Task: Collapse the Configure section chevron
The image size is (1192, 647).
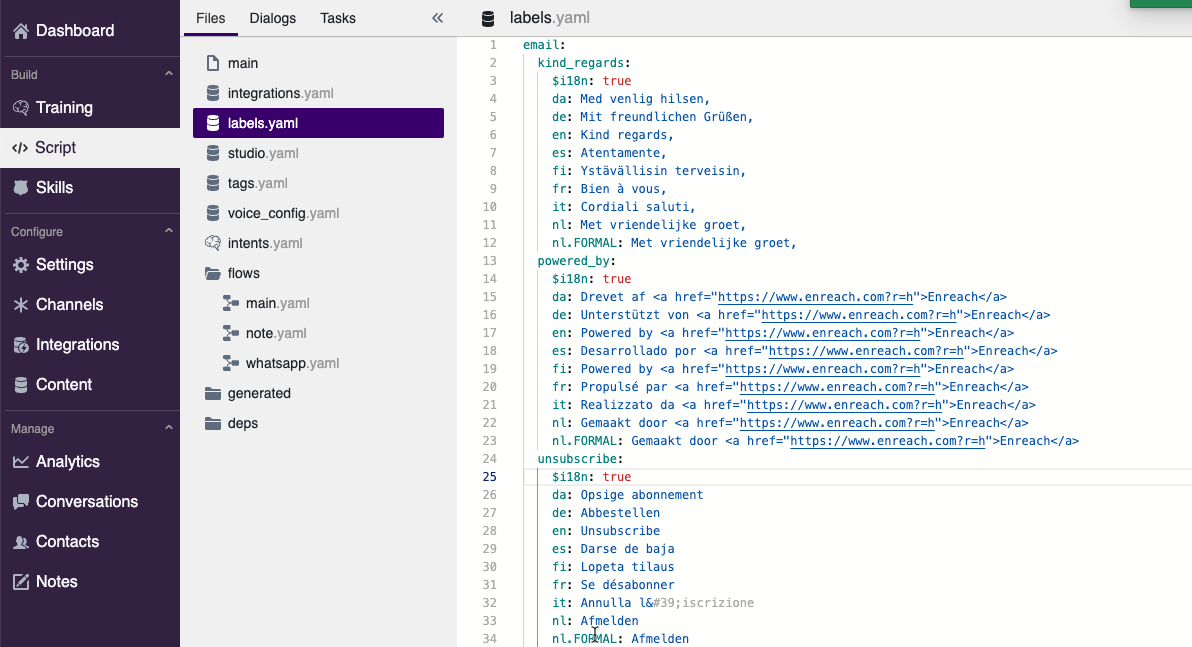Action: [x=168, y=232]
